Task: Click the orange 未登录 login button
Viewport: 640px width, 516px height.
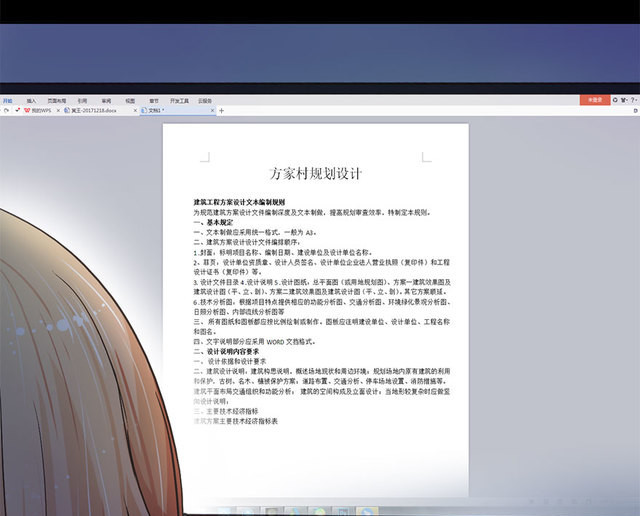Action: (596, 100)
